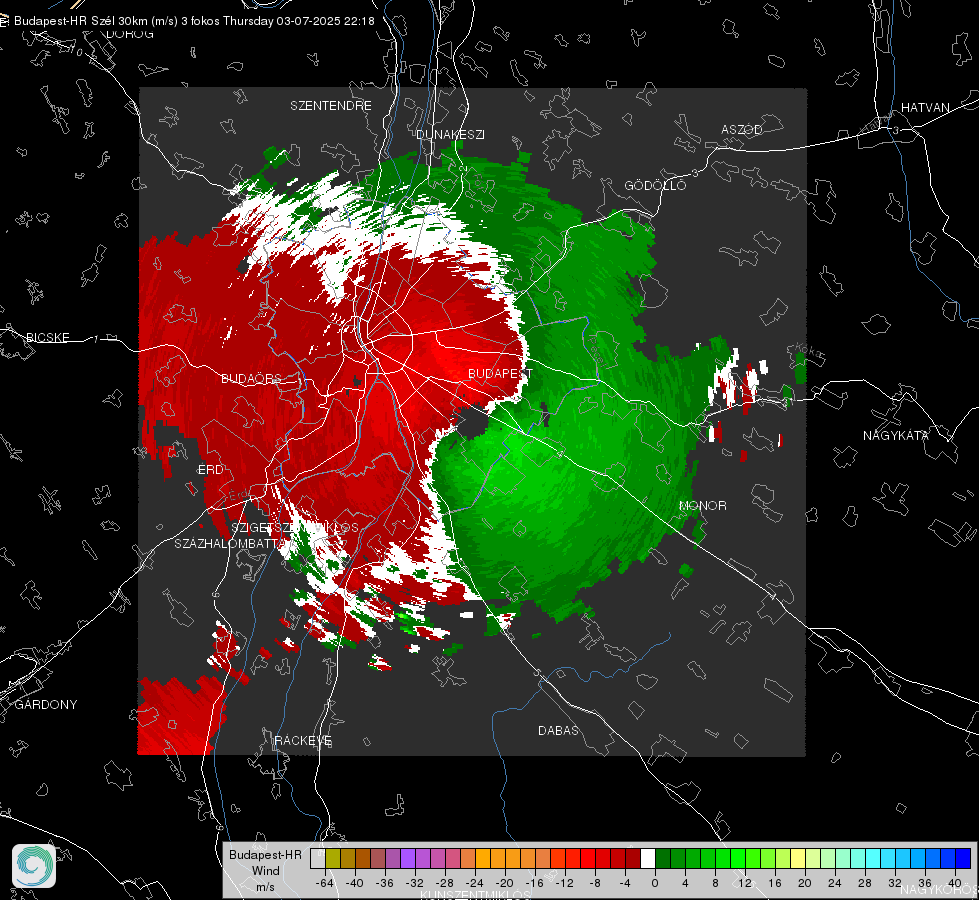Click the GÁRDONY town label
The width and height of the screenshot is (979, 900).
tap(46, 705)
